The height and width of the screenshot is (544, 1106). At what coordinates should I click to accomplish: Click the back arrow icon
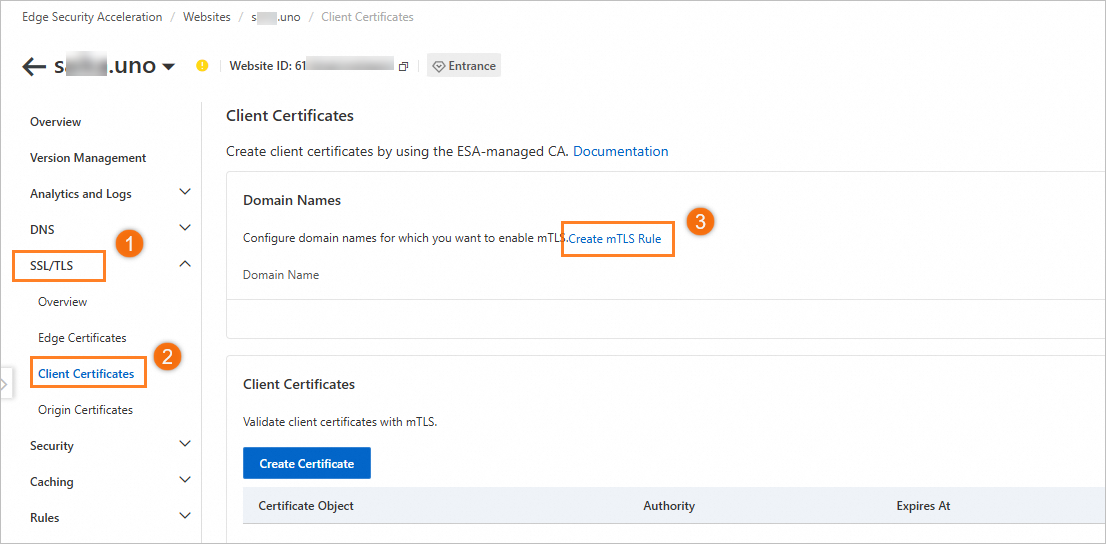(34, 67)
